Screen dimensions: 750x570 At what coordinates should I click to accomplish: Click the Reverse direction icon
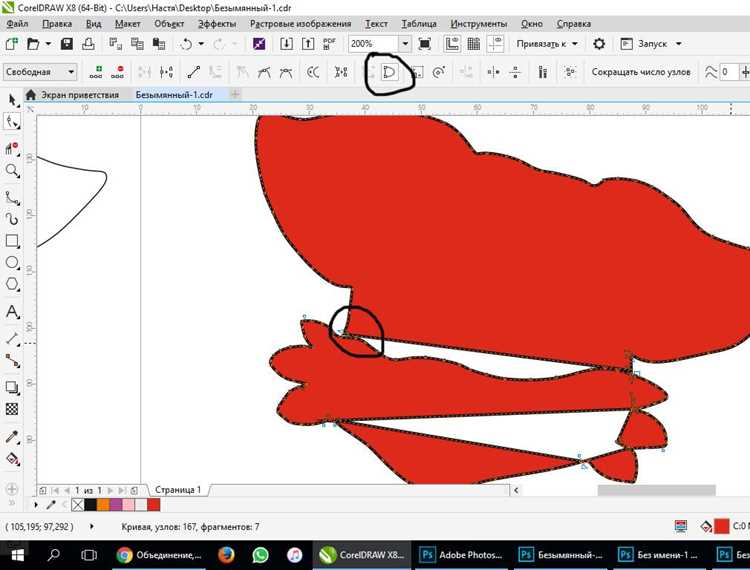point(313,72)
